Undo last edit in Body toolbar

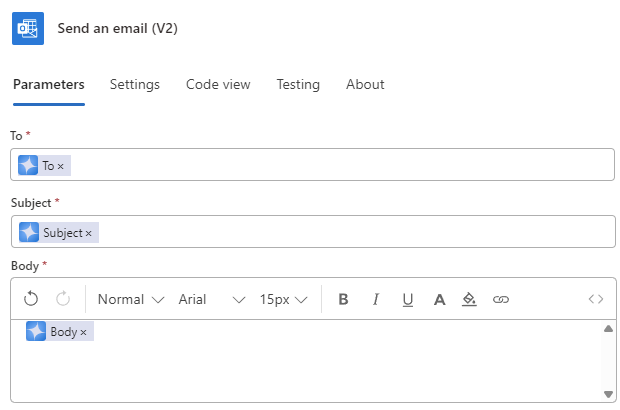[31, 299]
